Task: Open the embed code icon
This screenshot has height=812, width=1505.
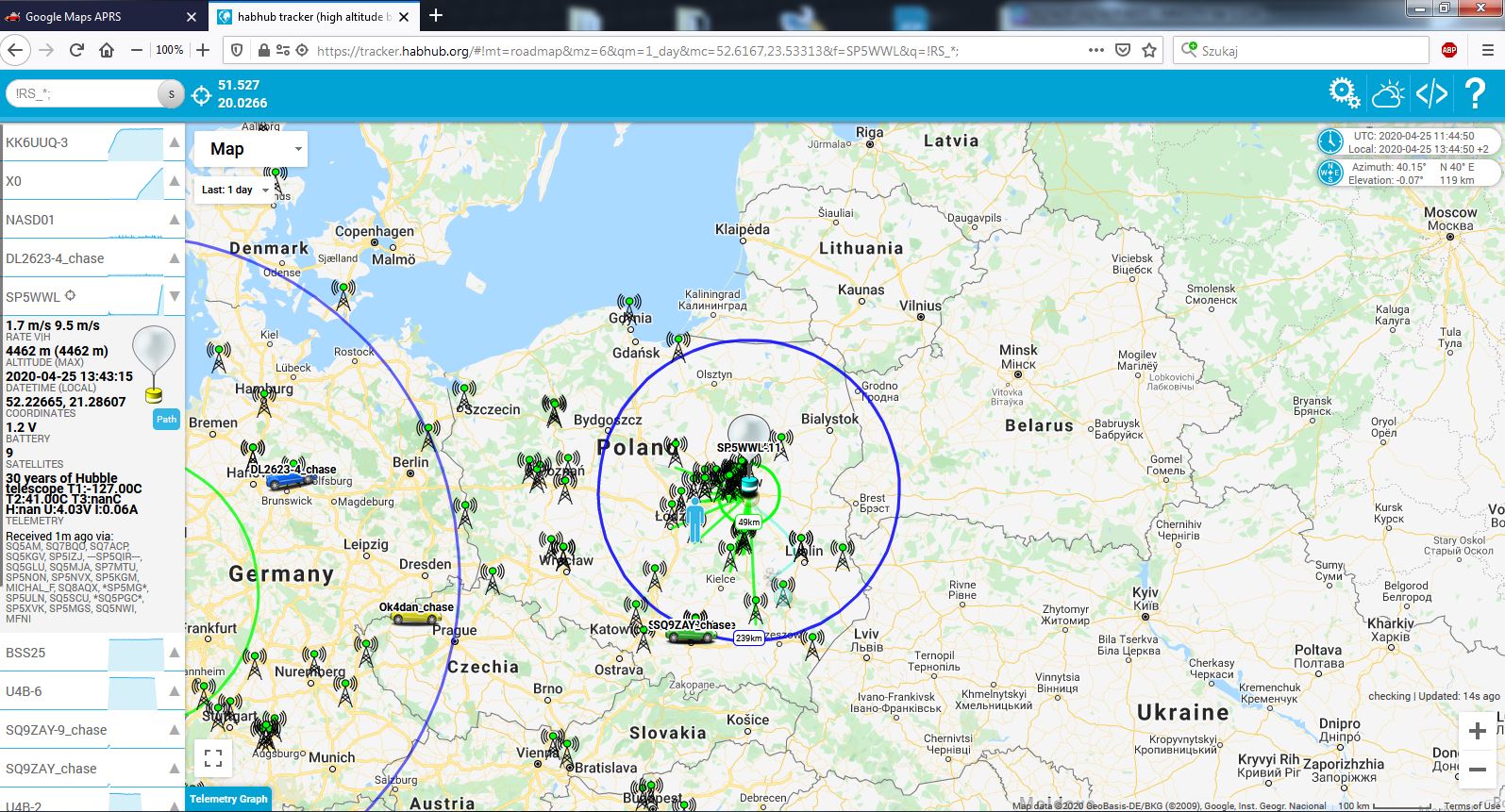Action: point(1432,93)
